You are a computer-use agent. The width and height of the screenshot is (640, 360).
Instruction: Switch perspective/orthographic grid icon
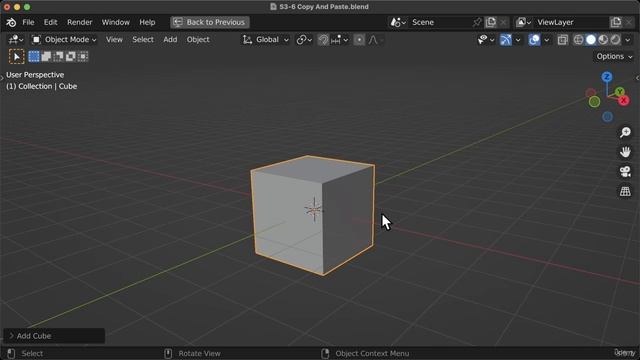tap(625, 191)
